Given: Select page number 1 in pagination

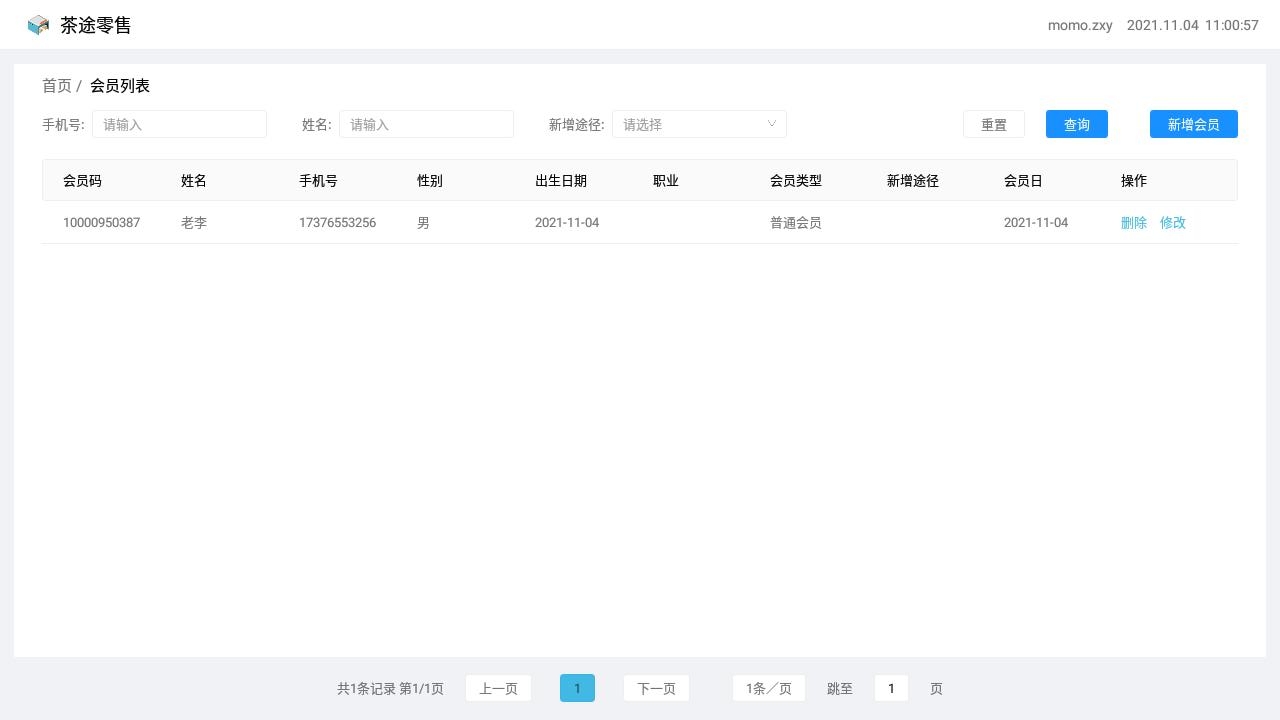Looking at the screenshot, I should point(577,688).
